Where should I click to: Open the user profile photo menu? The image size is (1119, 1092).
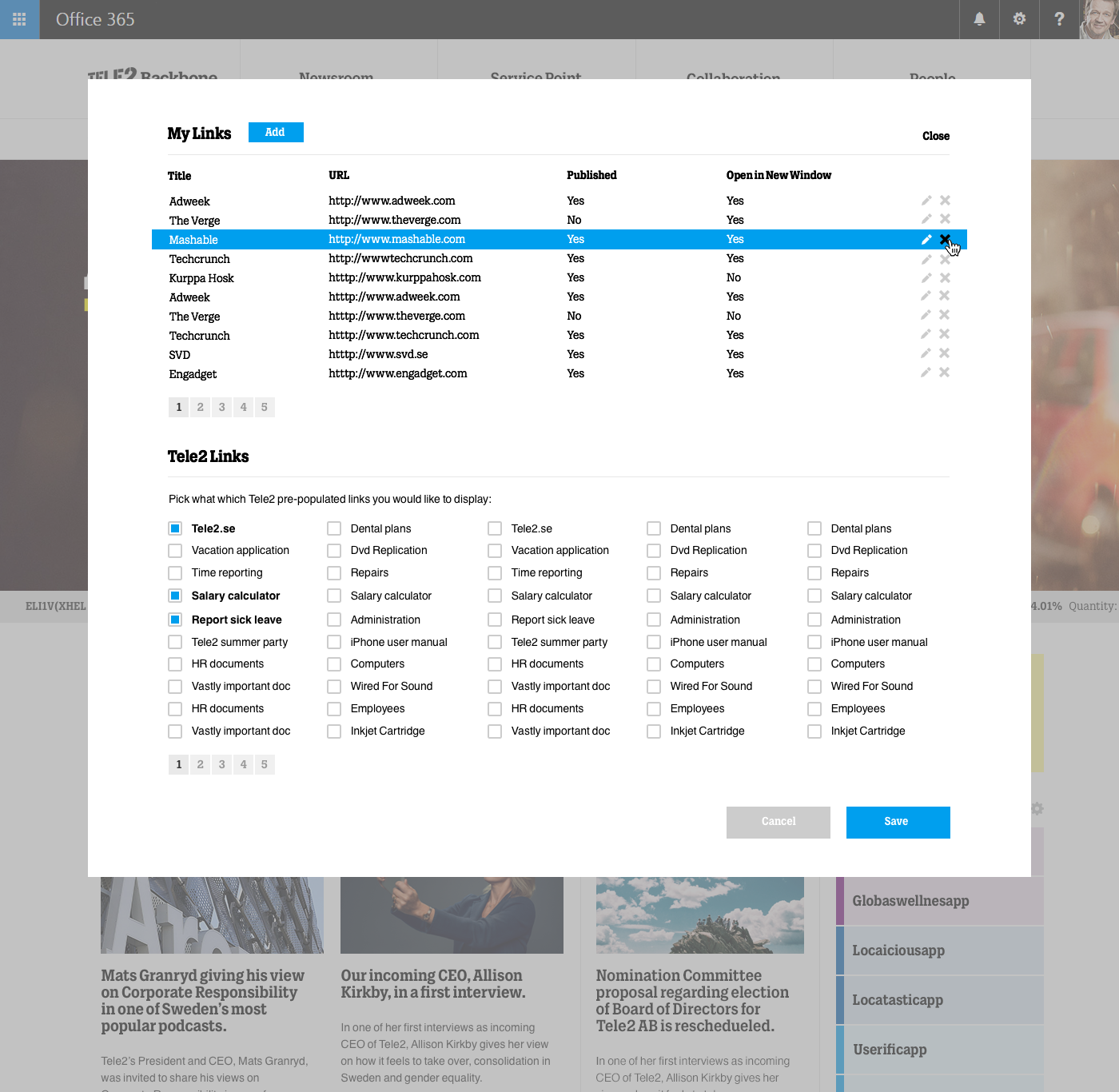click(x=1099, y=19)
